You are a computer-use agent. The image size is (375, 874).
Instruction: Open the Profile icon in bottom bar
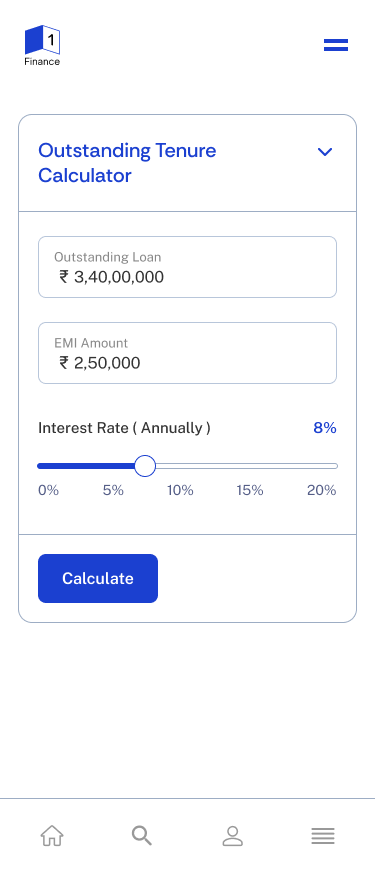[233, 836]
